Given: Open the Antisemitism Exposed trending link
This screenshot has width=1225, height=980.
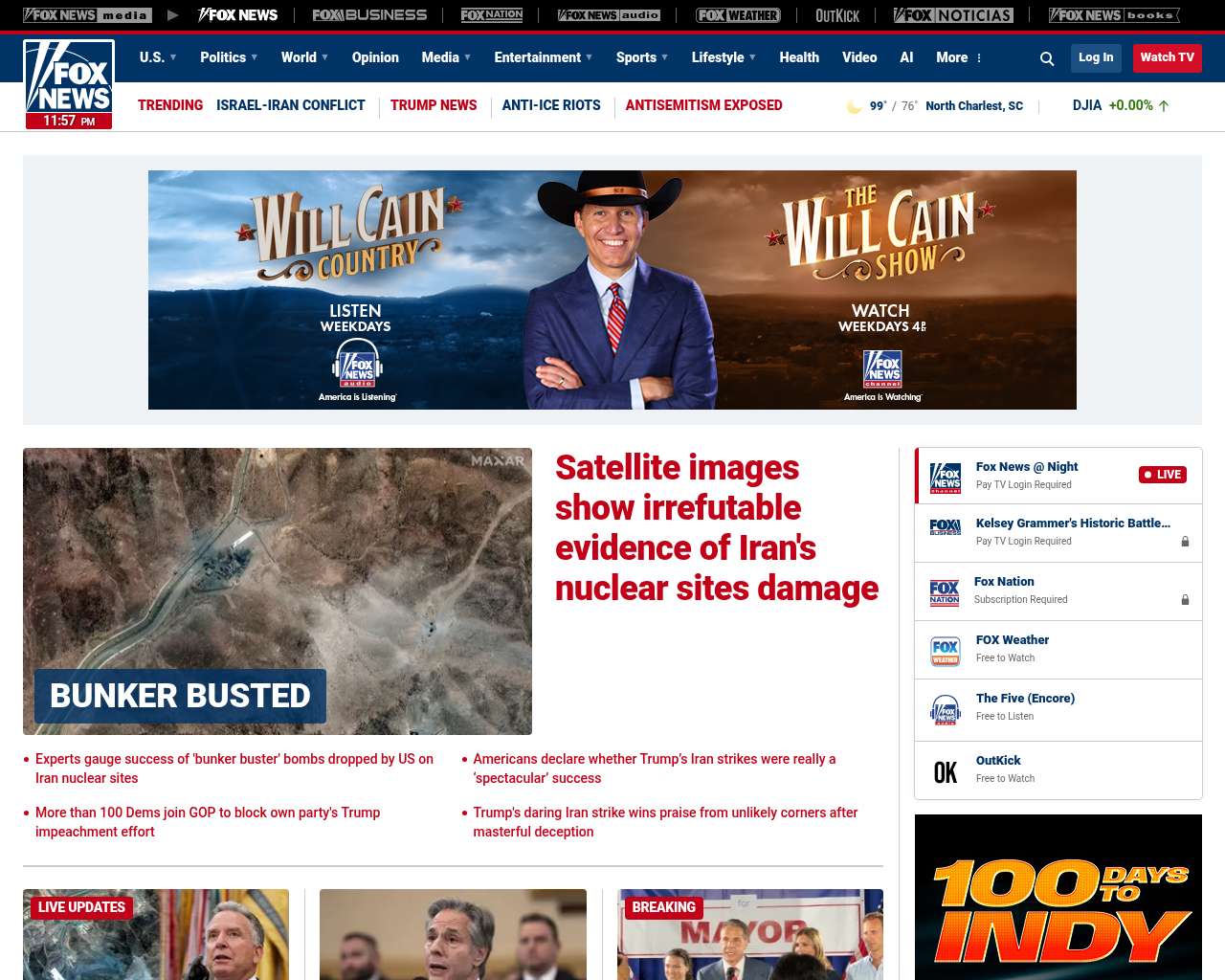Looking at the screenshot, I should (703, 105).
